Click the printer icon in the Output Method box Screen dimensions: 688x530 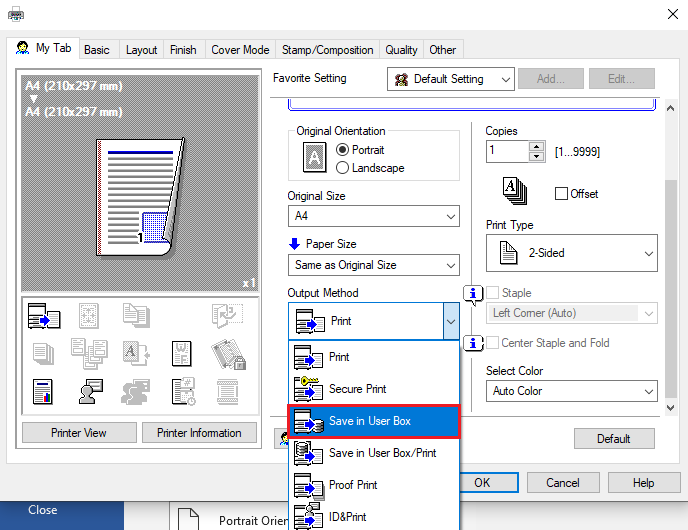(x=310, y=321)
